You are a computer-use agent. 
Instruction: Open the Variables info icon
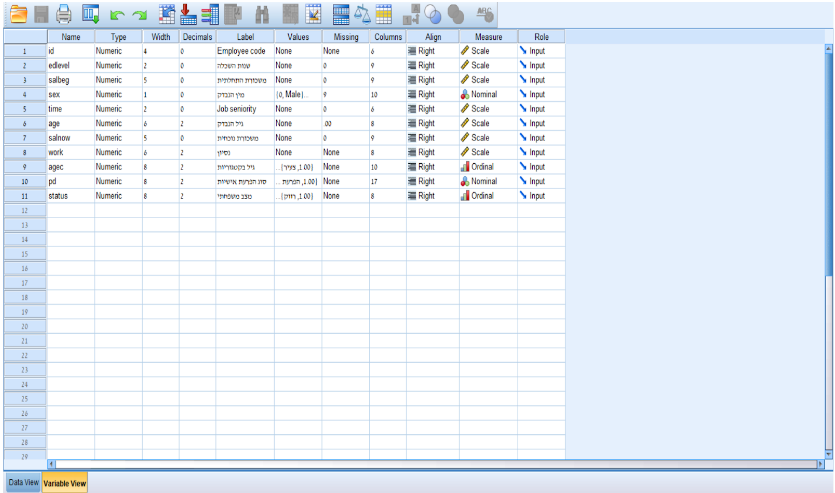pos(210,14)
